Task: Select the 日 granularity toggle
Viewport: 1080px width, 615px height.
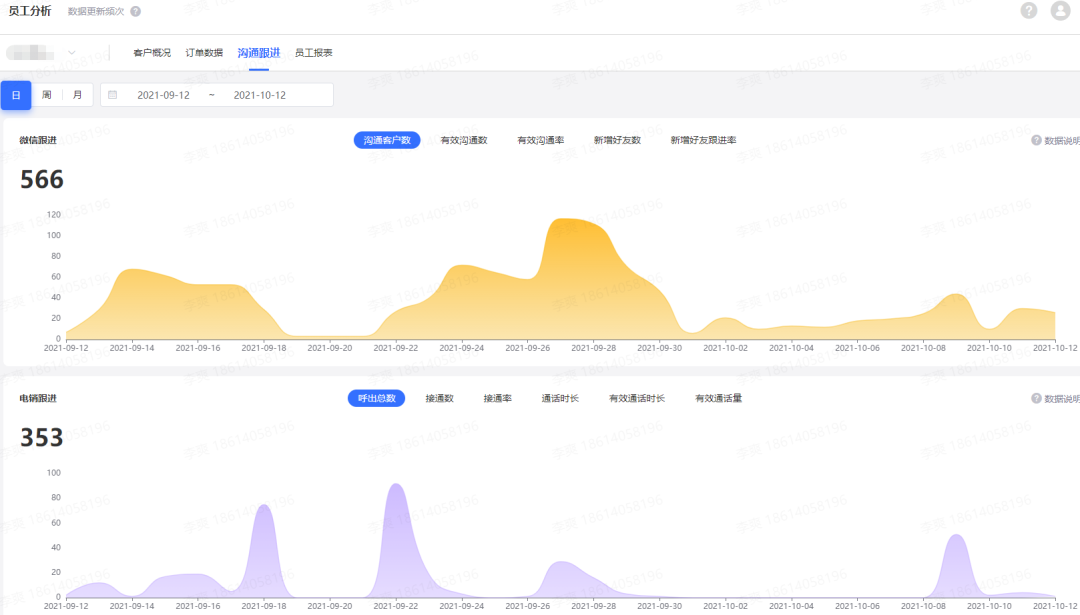Action: click(16, 95)
